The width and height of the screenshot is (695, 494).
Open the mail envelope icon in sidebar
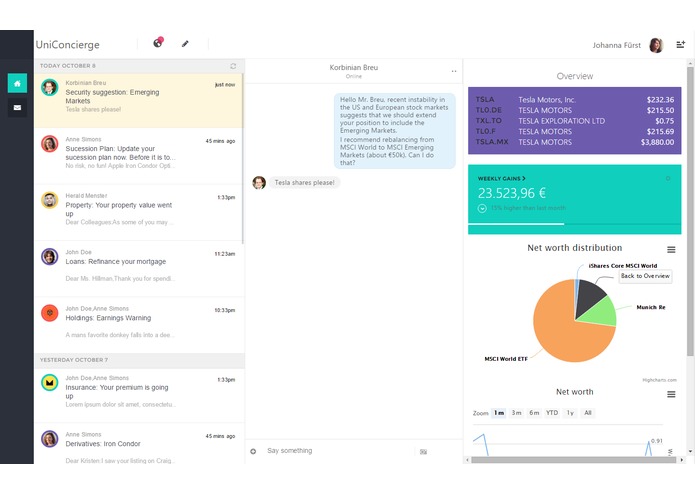[x=17, y=108]
